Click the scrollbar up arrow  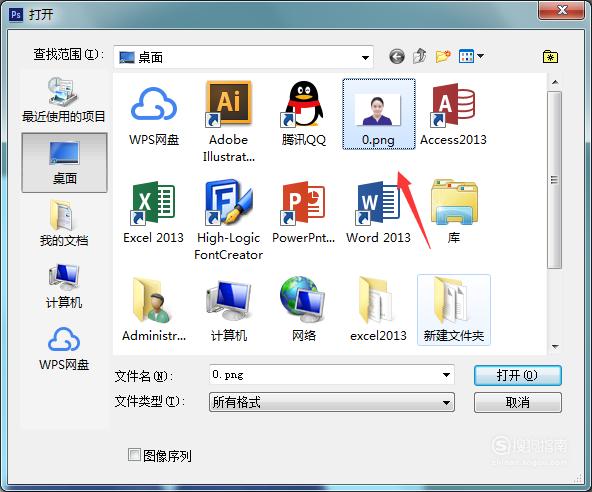click(x=555, y=82)
